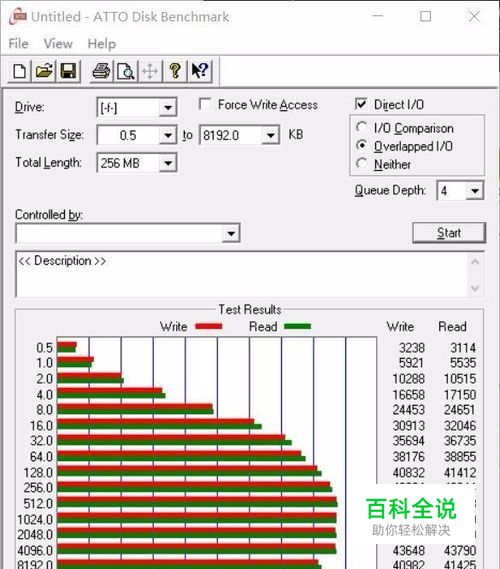Open the File menu

tap(19, 44)
